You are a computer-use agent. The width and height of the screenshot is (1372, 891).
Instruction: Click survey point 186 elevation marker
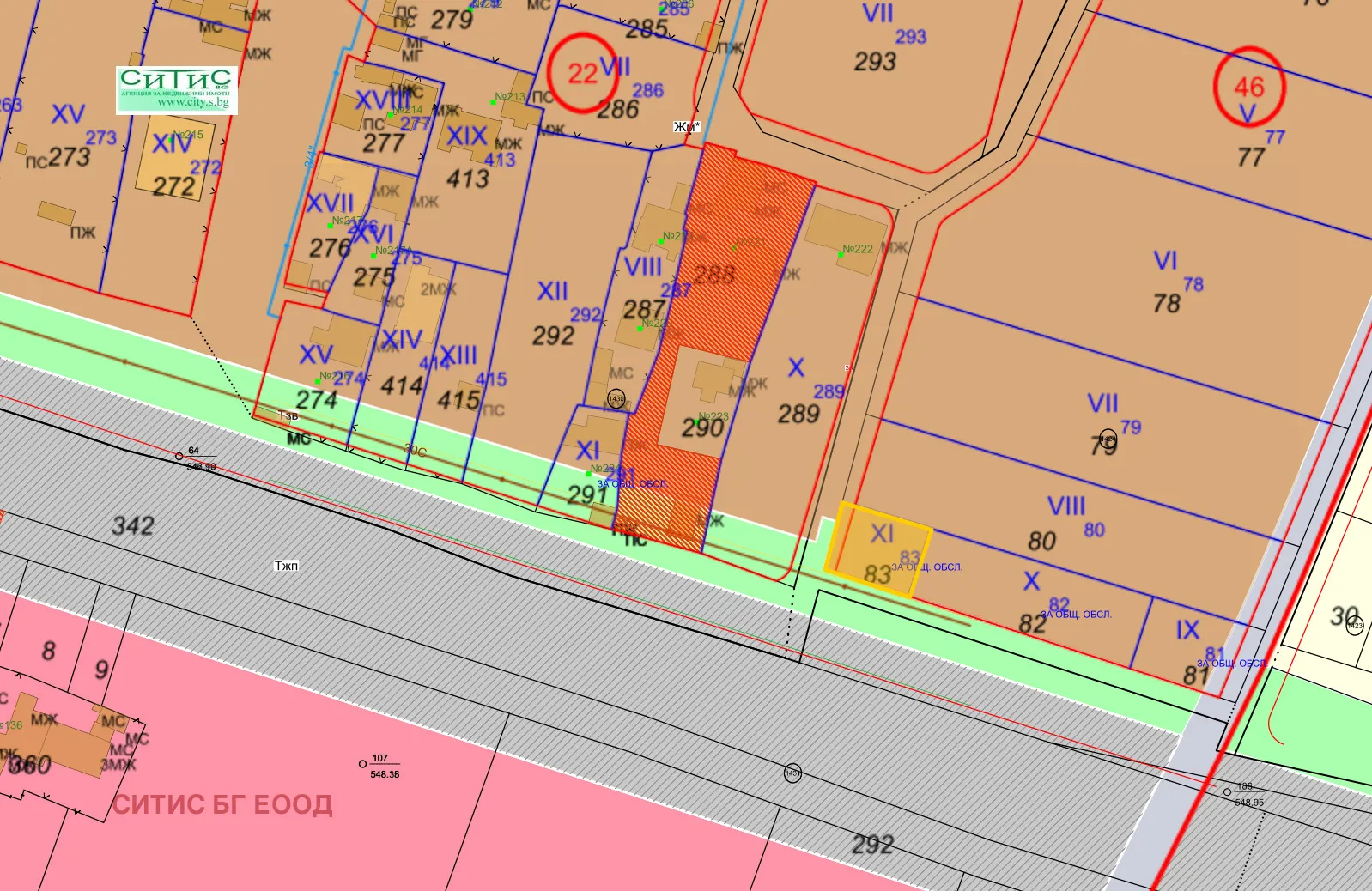coord(1228,791)
